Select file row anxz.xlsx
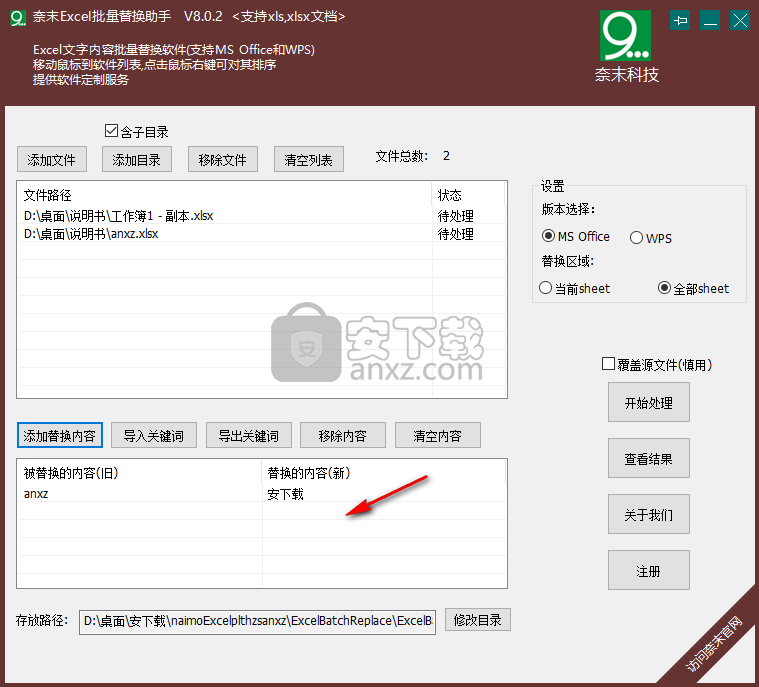The width and height of the screenshot is (759, 687). coord(262,234)
